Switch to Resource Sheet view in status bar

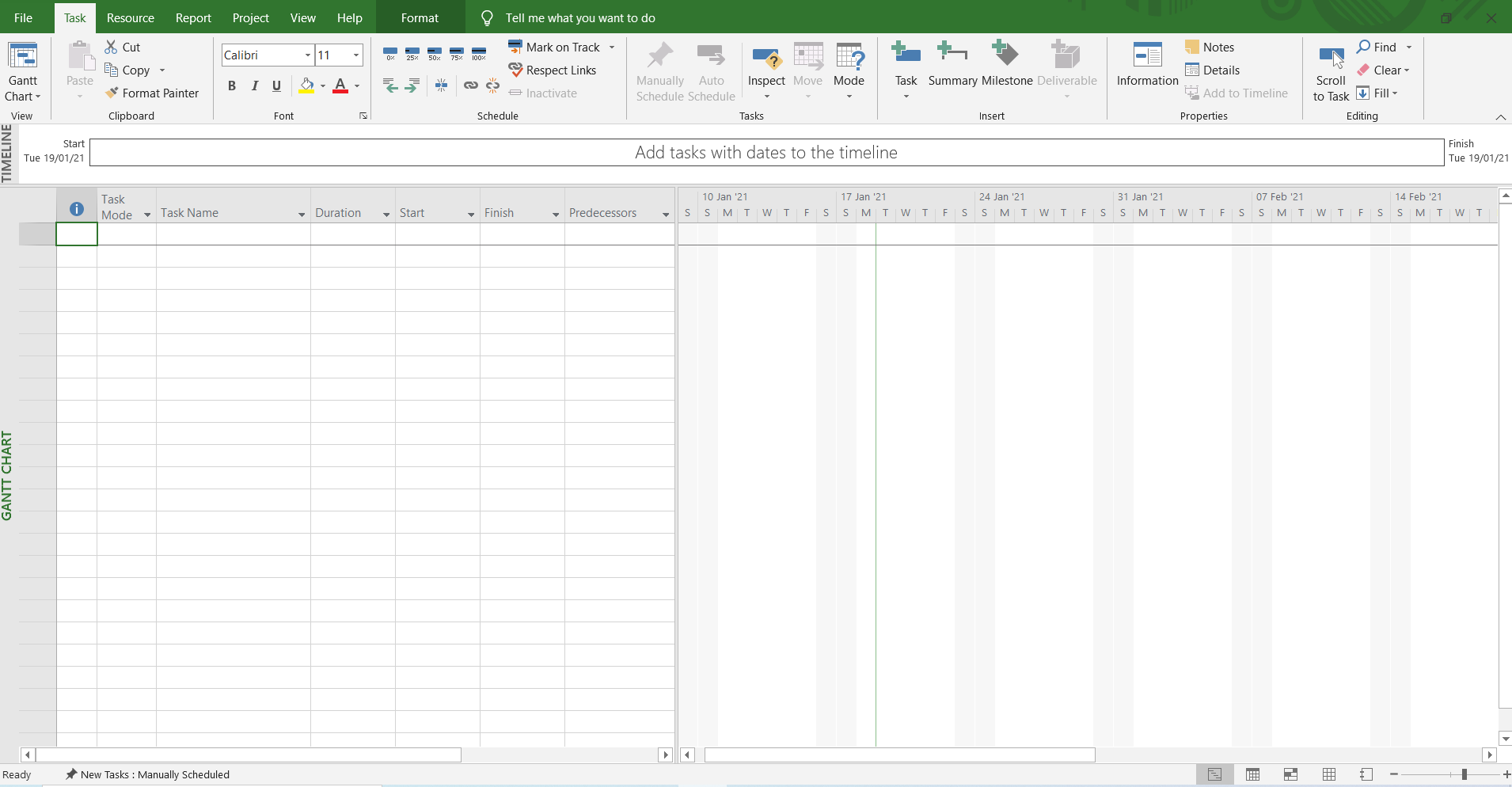[1328, 774]
